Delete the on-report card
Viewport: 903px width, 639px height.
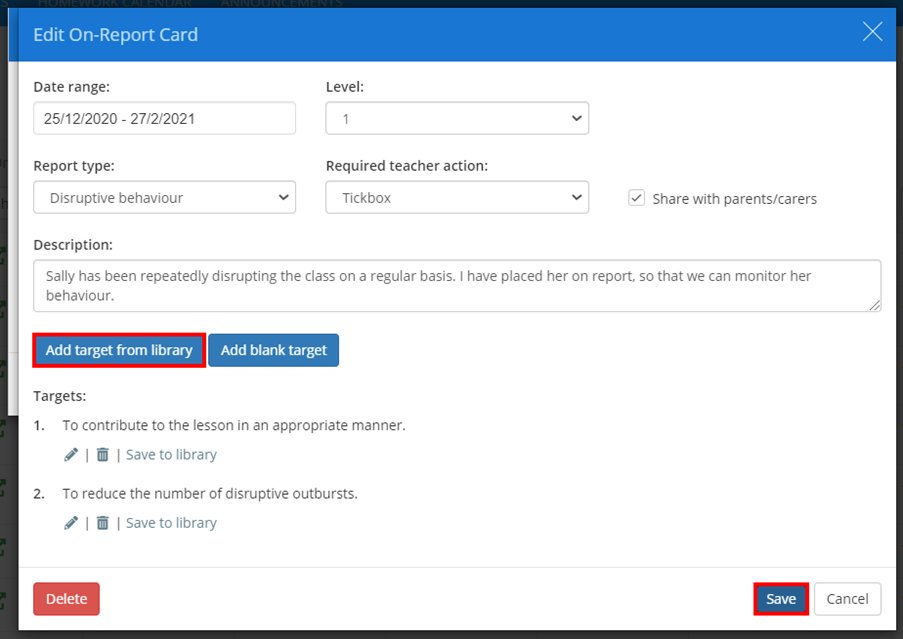(66, 598)
